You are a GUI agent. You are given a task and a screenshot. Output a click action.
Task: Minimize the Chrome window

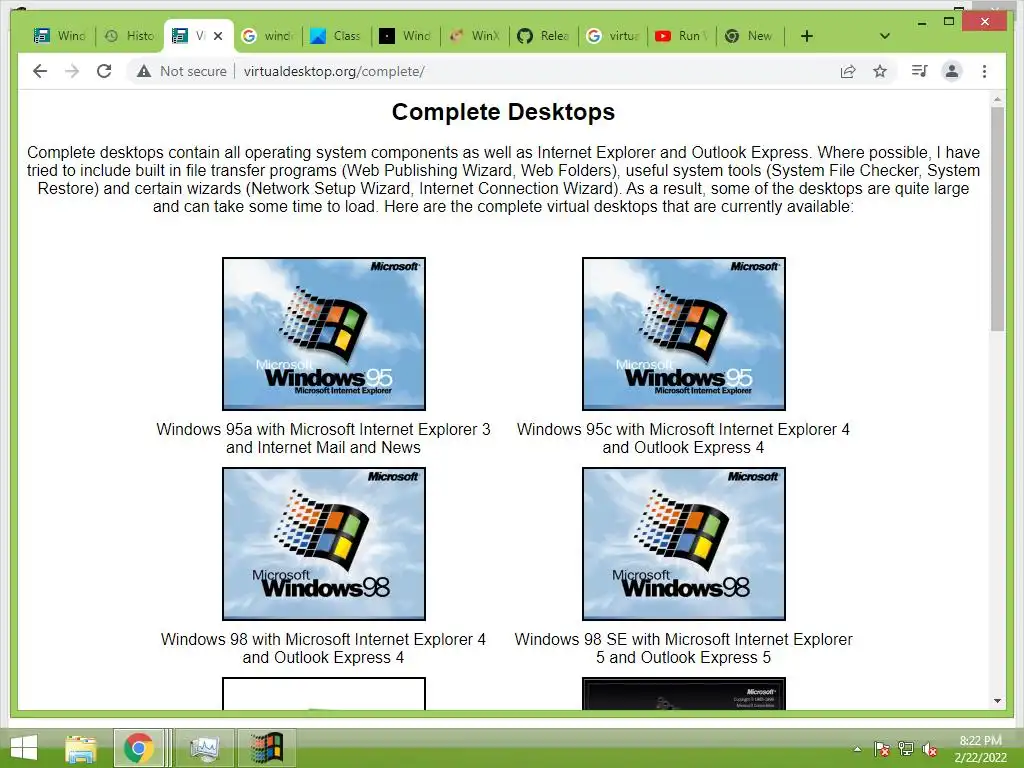click(x=921, y=22)
